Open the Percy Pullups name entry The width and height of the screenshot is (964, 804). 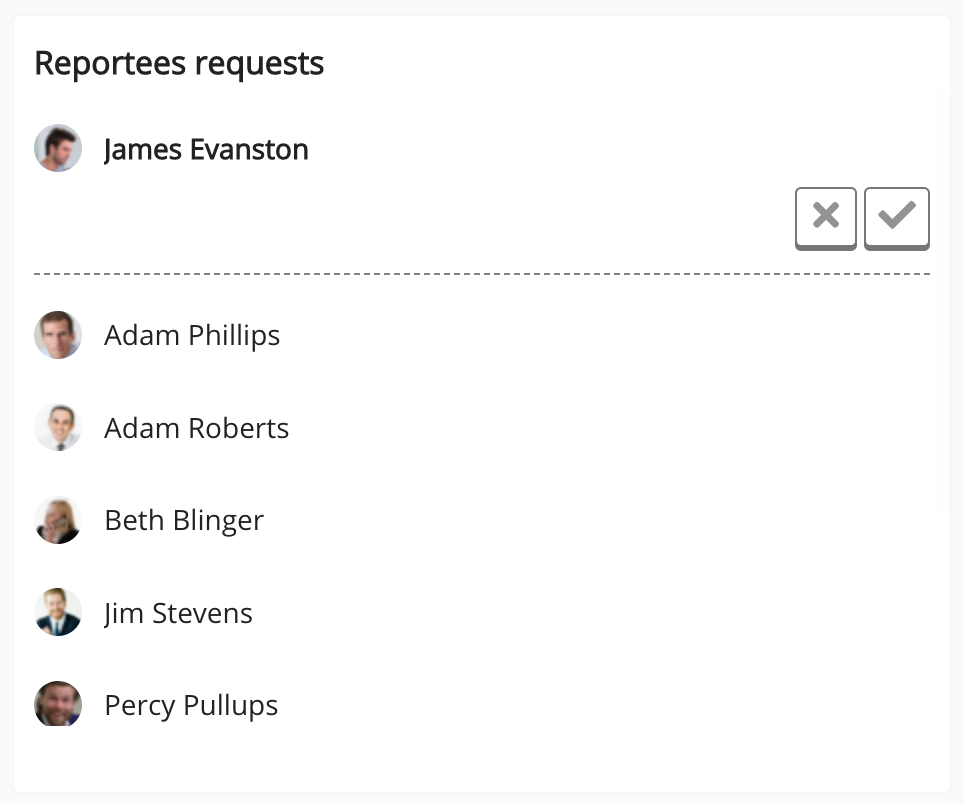pos(191,705)
